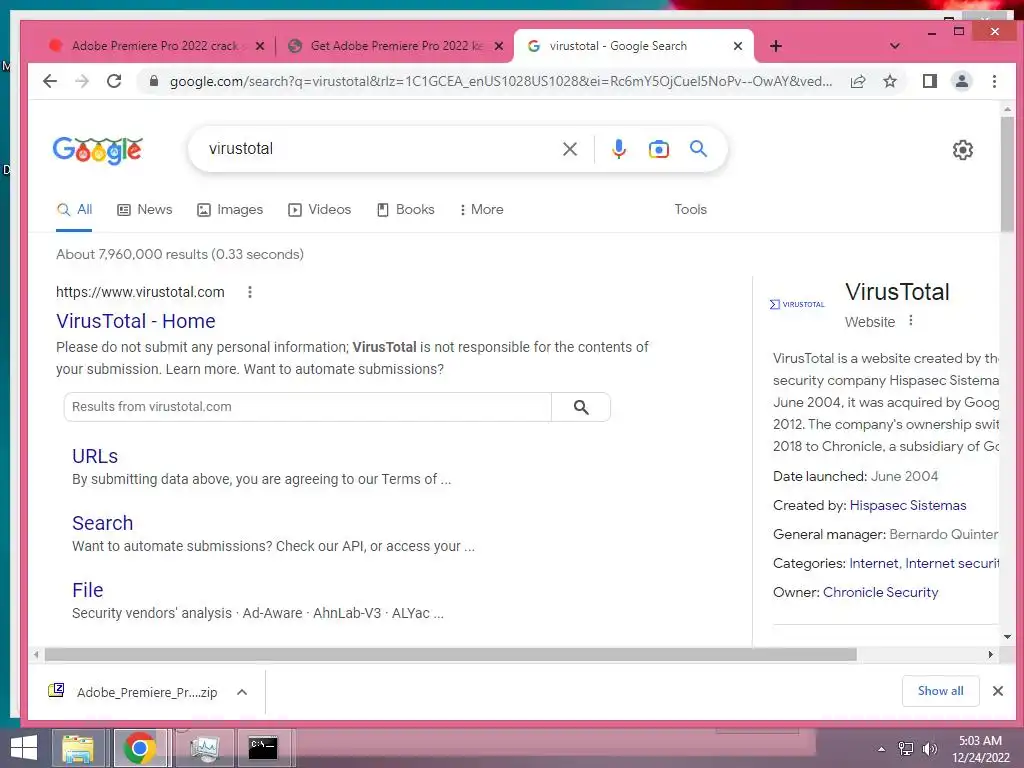Expand the tab search chevron
1024x768 pixels.
click(x=895, y=46)
